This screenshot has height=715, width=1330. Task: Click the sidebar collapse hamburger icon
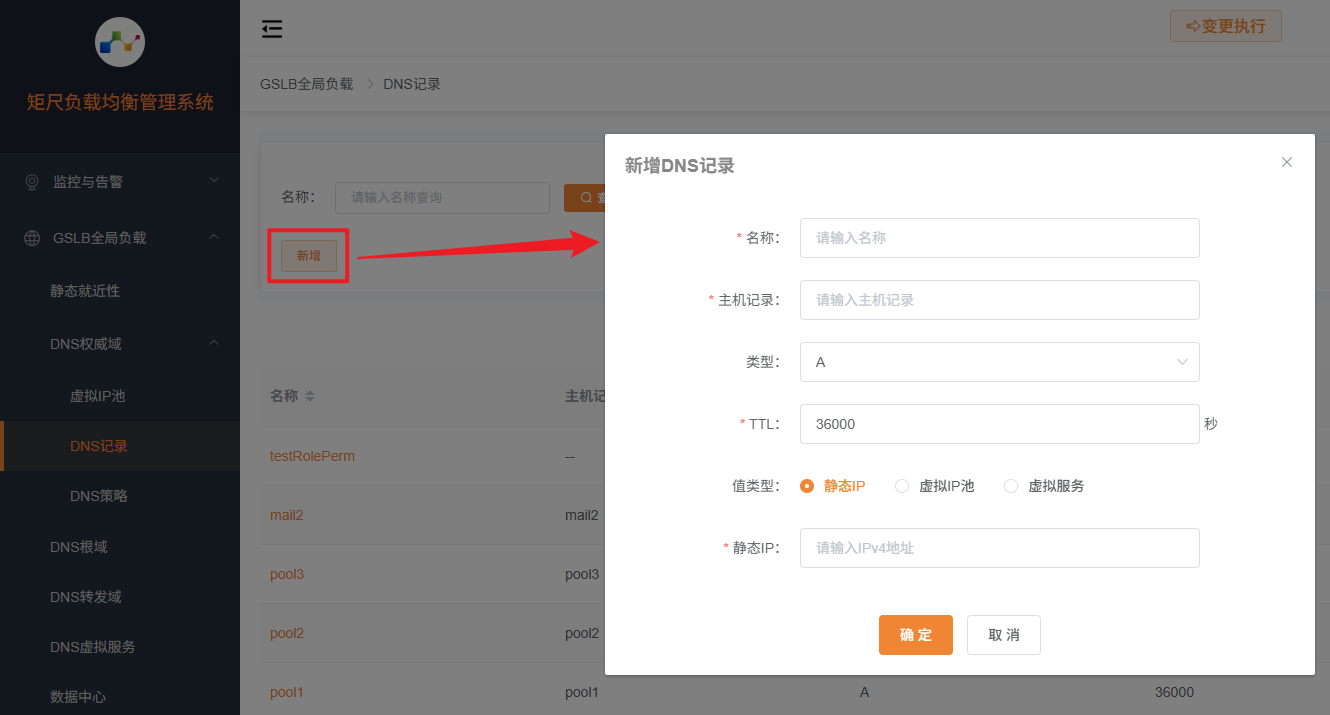[x=271, y=29]
